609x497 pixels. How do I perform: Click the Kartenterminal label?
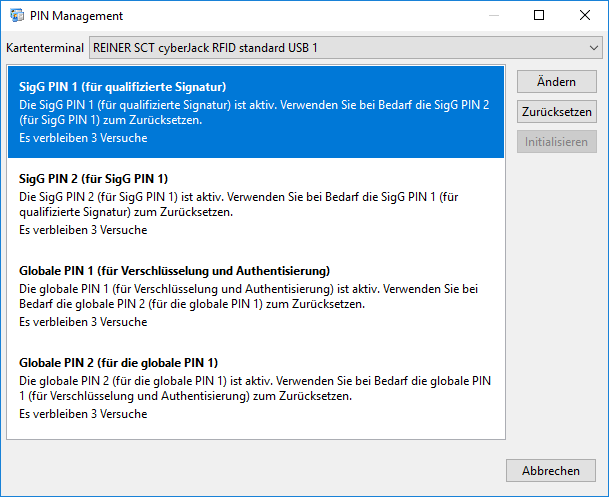click(45, 48)
